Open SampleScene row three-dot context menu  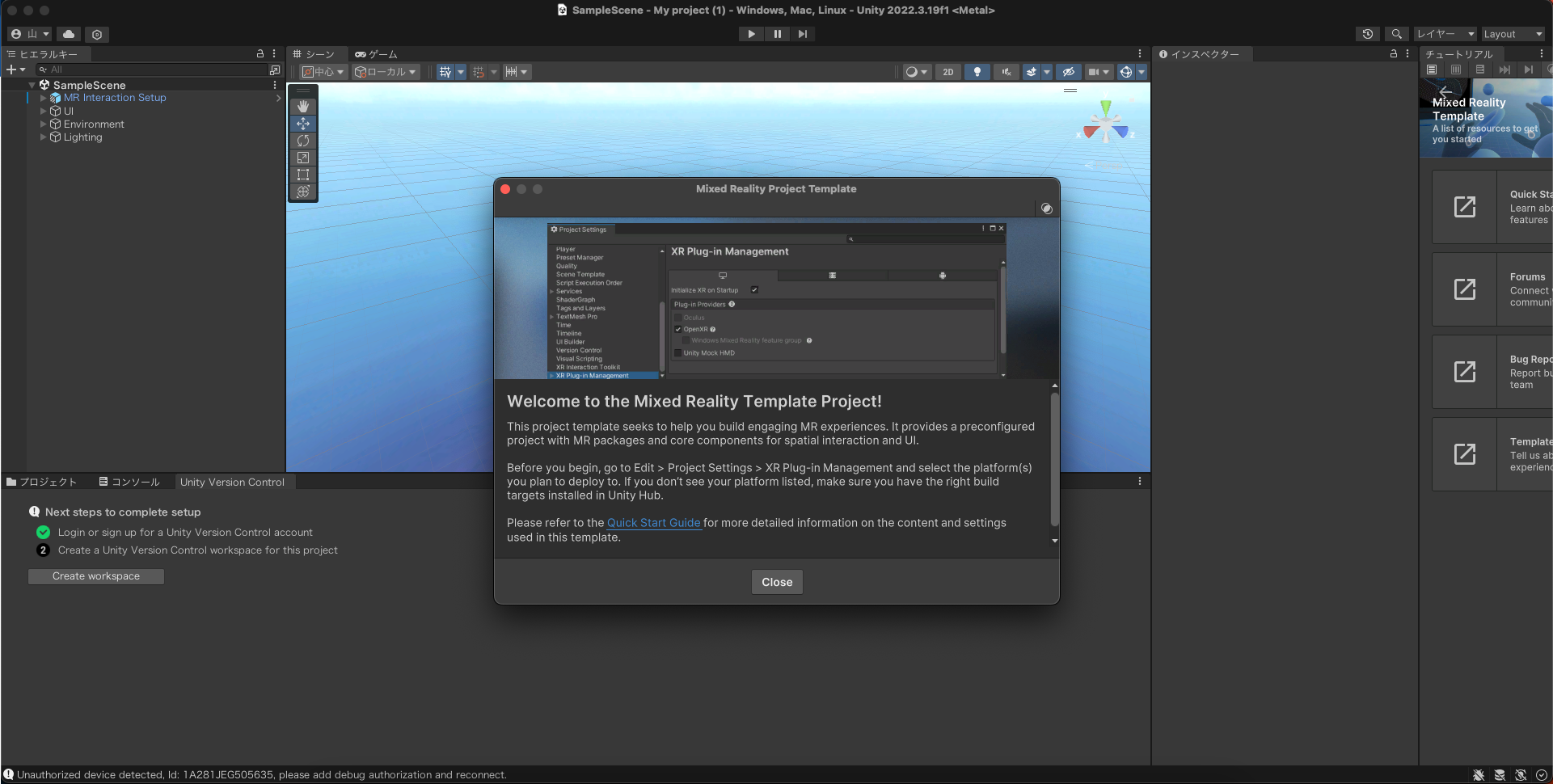click(x=275, y=85)
